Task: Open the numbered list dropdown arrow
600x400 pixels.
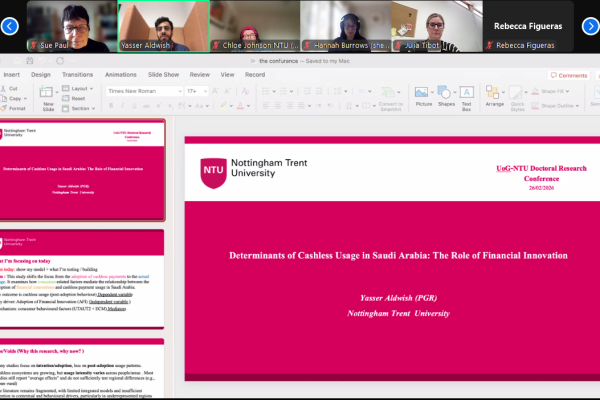Action: 292,91
